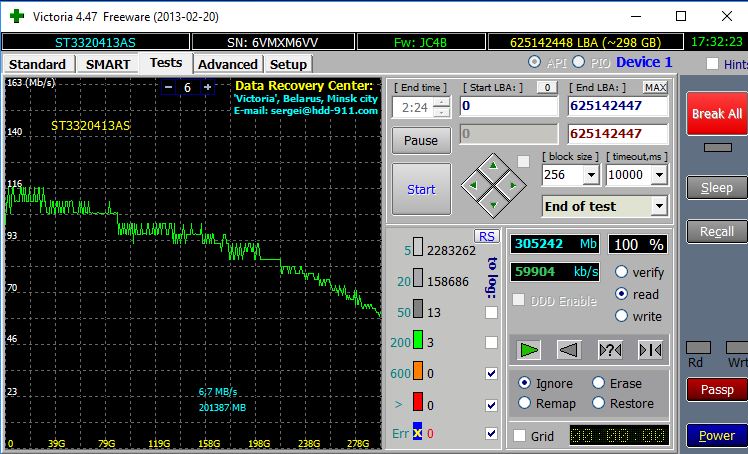Select the verify radio button
Image resolution: width=748 pixels, height=454 pixels.
click(x=621, y=272)
